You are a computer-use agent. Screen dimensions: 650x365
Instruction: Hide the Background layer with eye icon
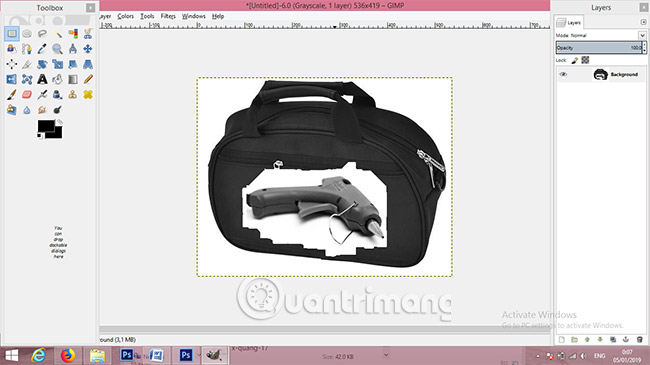coord(563,75)
